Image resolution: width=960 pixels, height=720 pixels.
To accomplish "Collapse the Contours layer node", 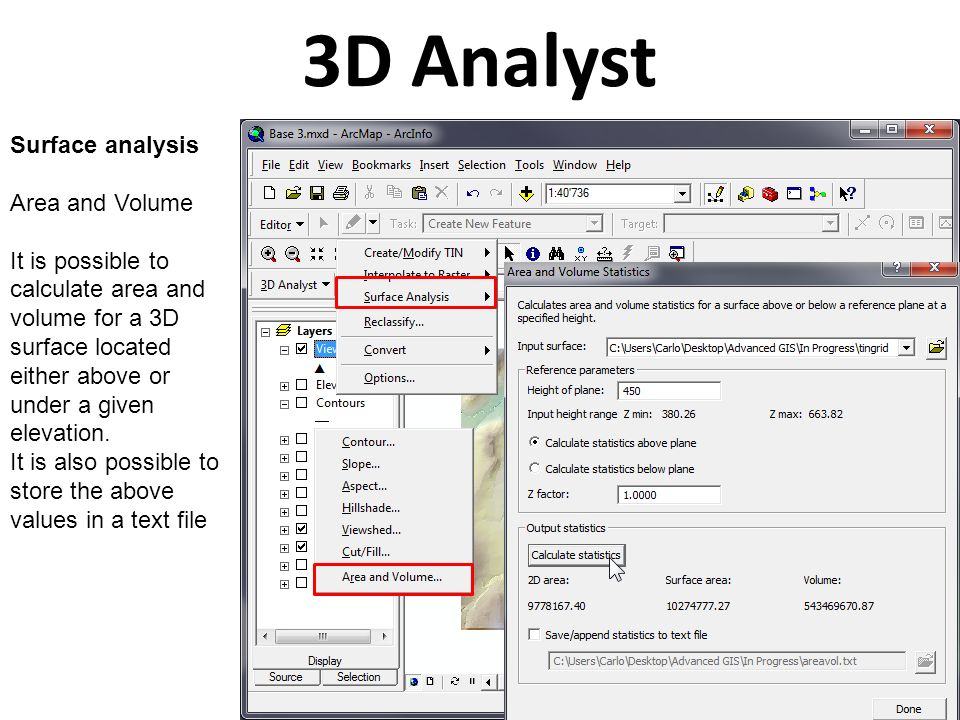I will [284, 404].
